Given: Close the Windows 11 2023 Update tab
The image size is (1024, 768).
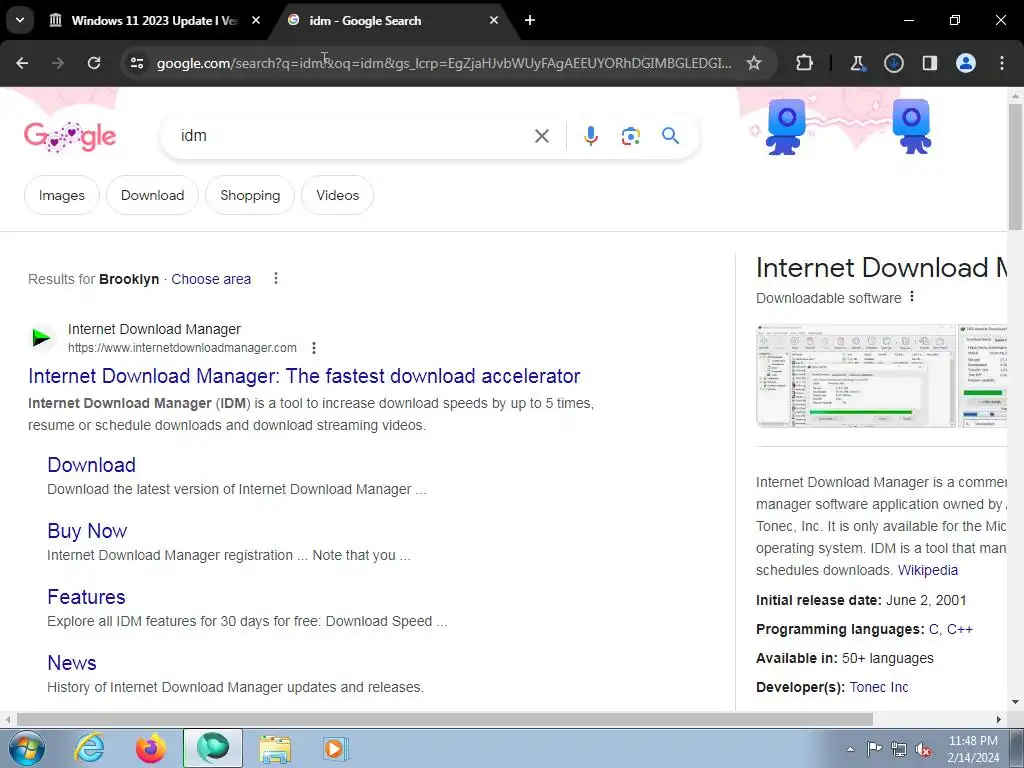Looking at the screenshot, I should pyautogui.click(x=256, y=20).
